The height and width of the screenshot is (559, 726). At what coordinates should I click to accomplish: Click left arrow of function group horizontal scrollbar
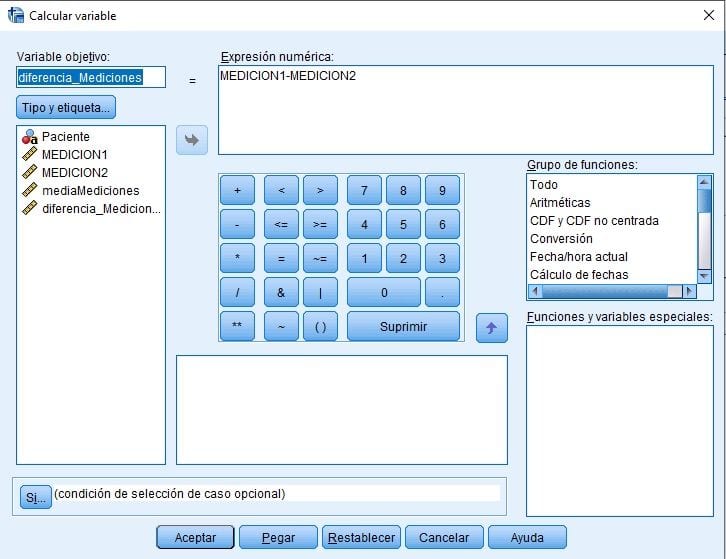535,291
